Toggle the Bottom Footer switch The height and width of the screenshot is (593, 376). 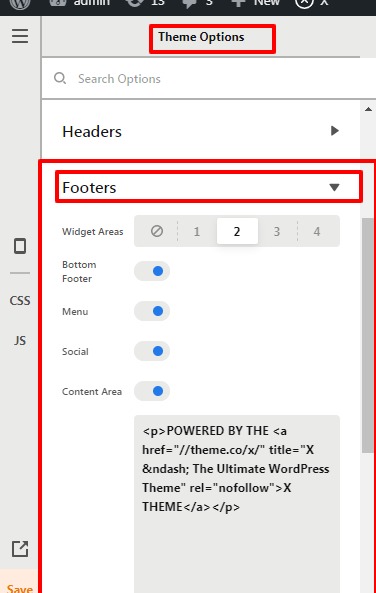(x=152, y=271)
